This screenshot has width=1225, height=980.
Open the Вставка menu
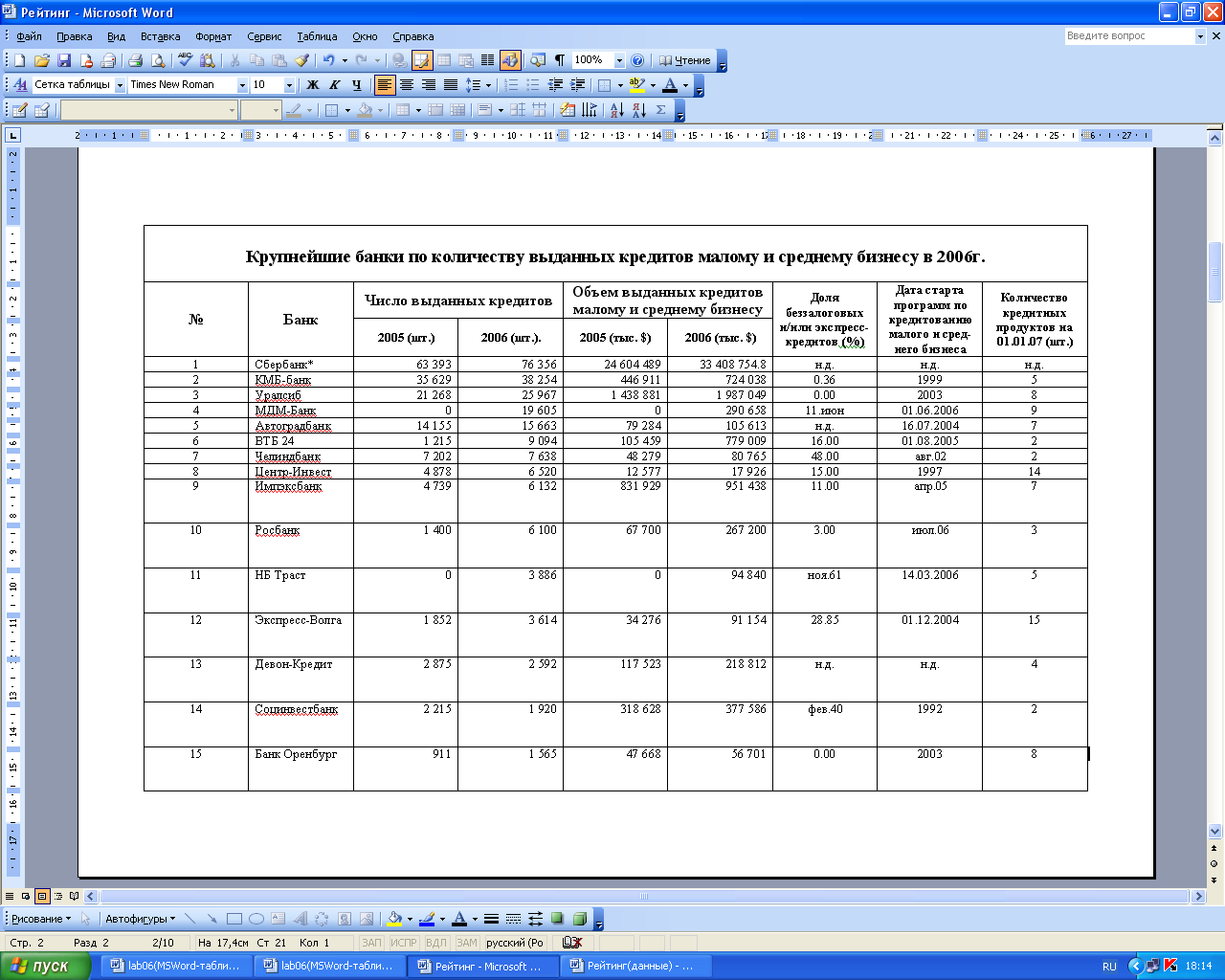tap(160, 36)
